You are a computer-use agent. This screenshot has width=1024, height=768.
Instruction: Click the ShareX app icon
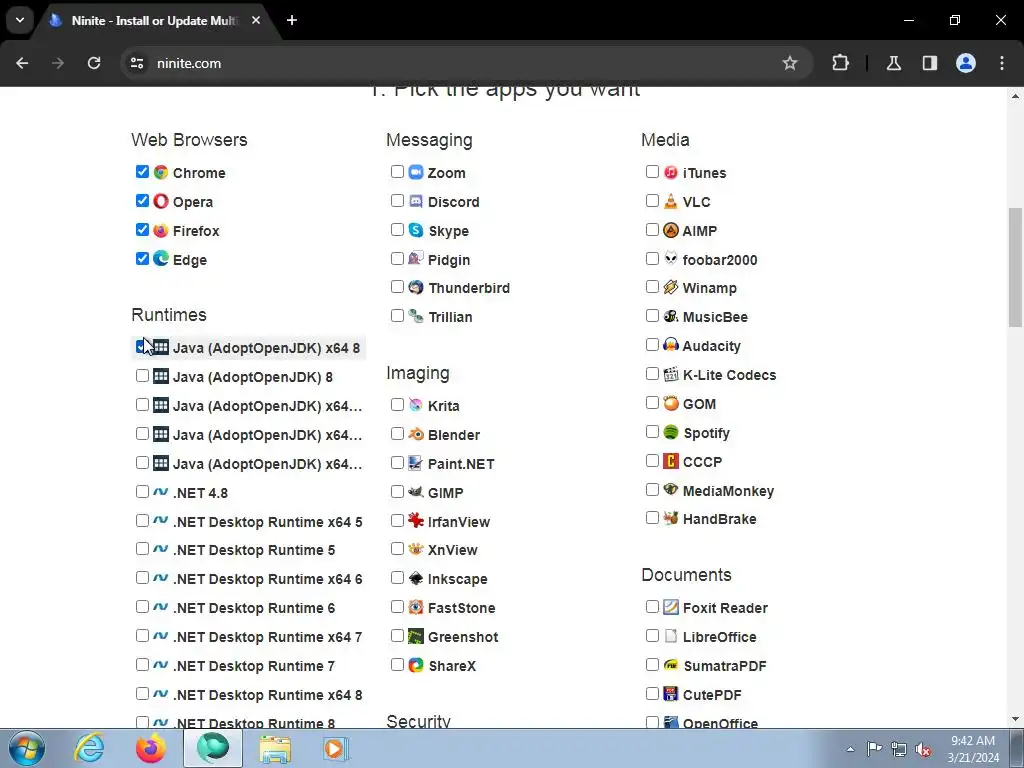416,665
